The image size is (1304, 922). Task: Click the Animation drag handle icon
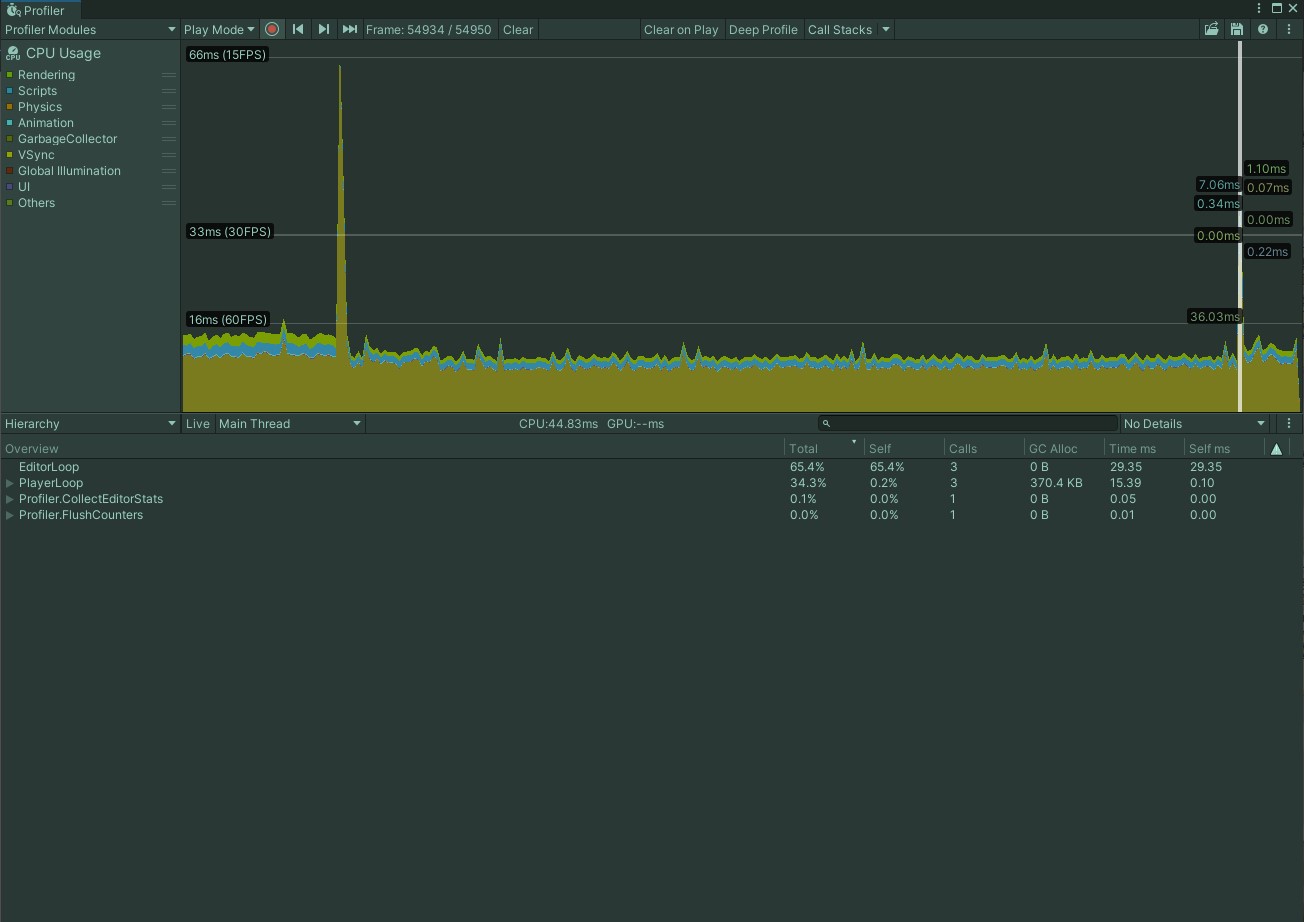169,123
